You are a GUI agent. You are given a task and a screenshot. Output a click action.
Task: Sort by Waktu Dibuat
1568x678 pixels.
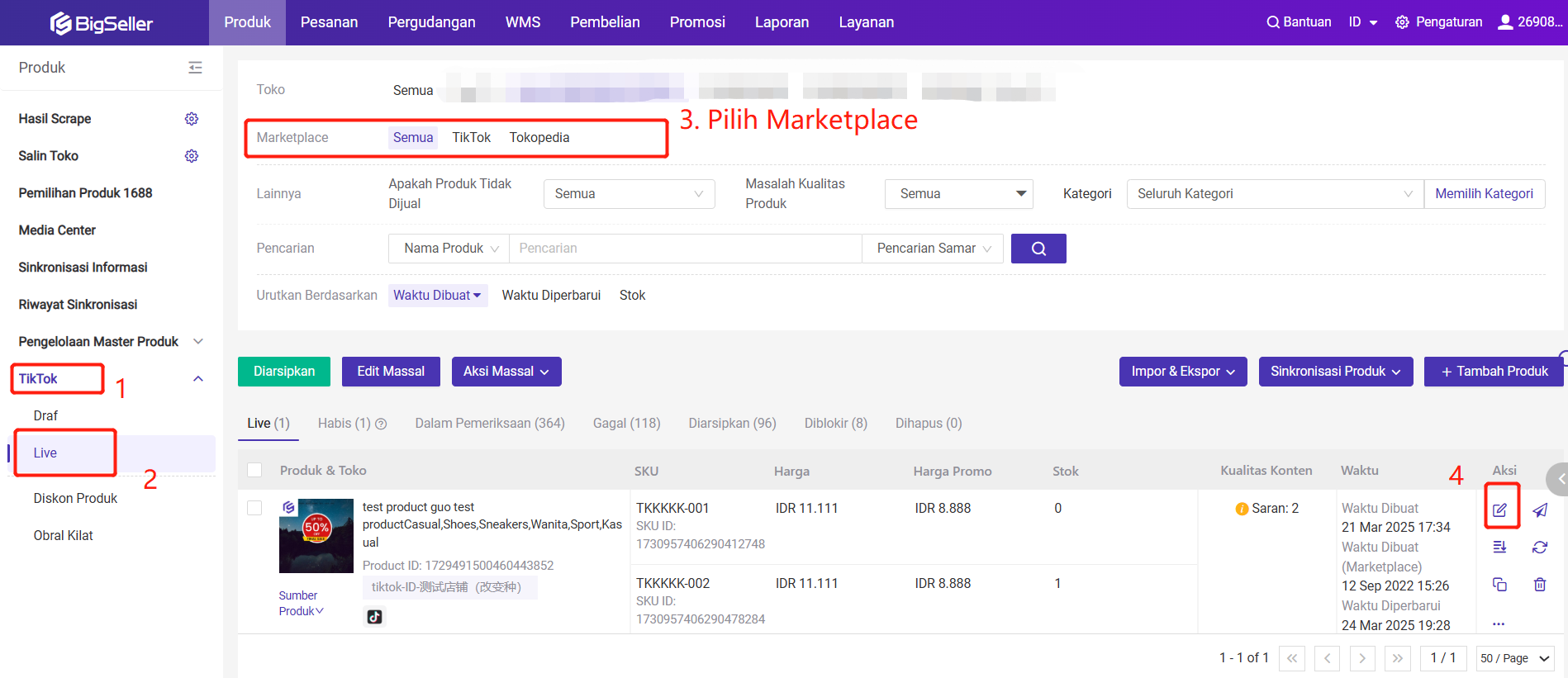click(437, 296)
